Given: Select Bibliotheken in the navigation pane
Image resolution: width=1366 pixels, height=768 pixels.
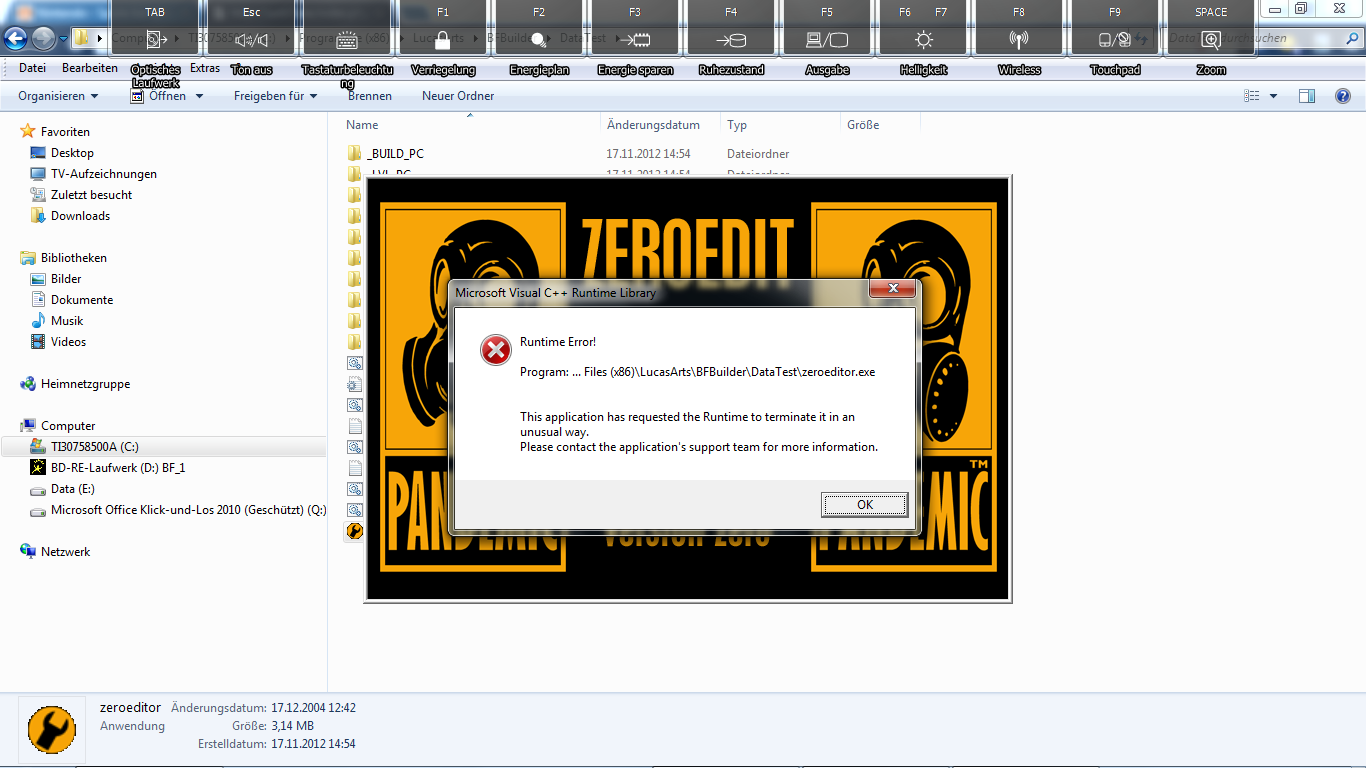Looking at the screenshot, I should tap(73, 258).
